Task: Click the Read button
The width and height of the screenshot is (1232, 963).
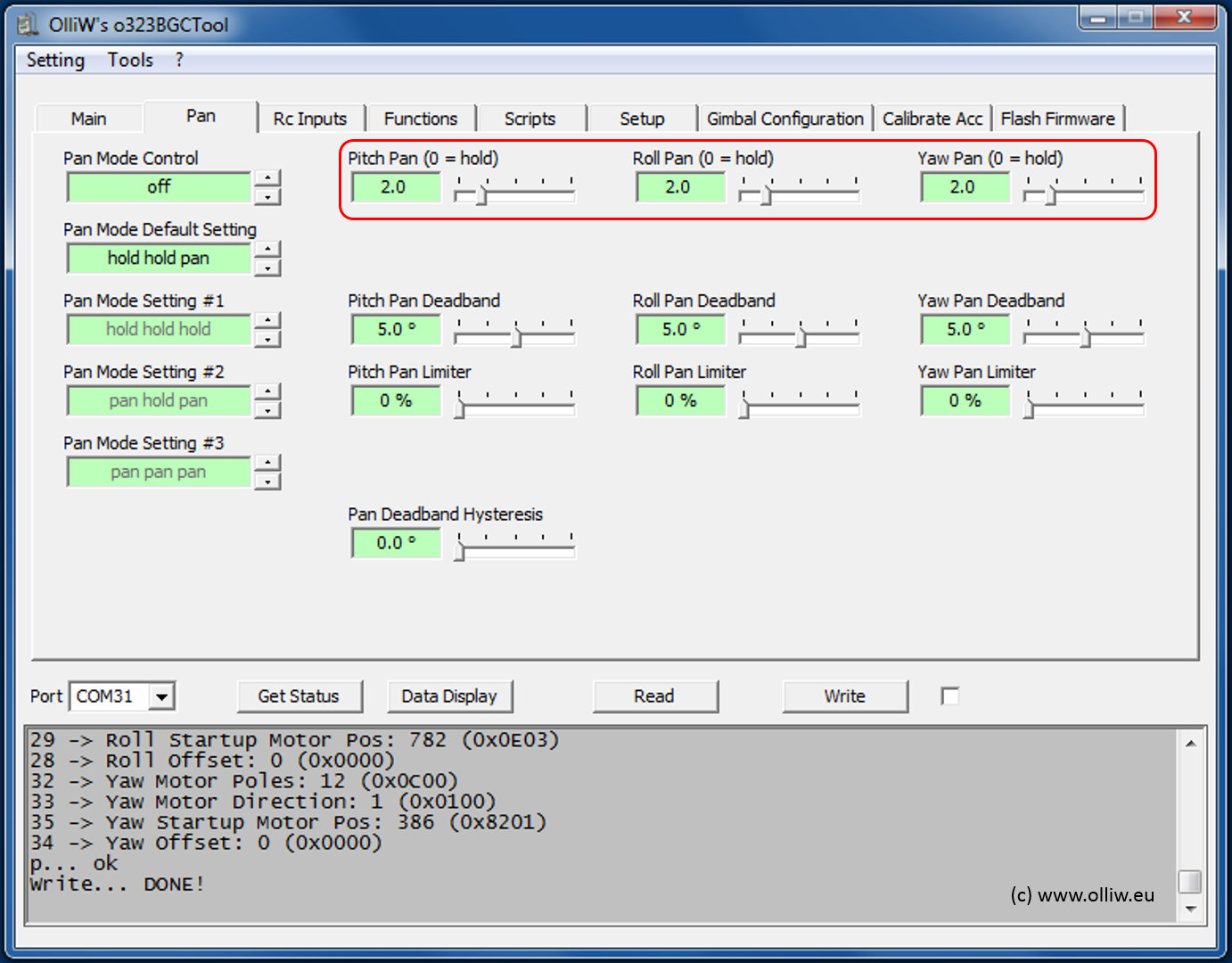Action: click(654, 696)
